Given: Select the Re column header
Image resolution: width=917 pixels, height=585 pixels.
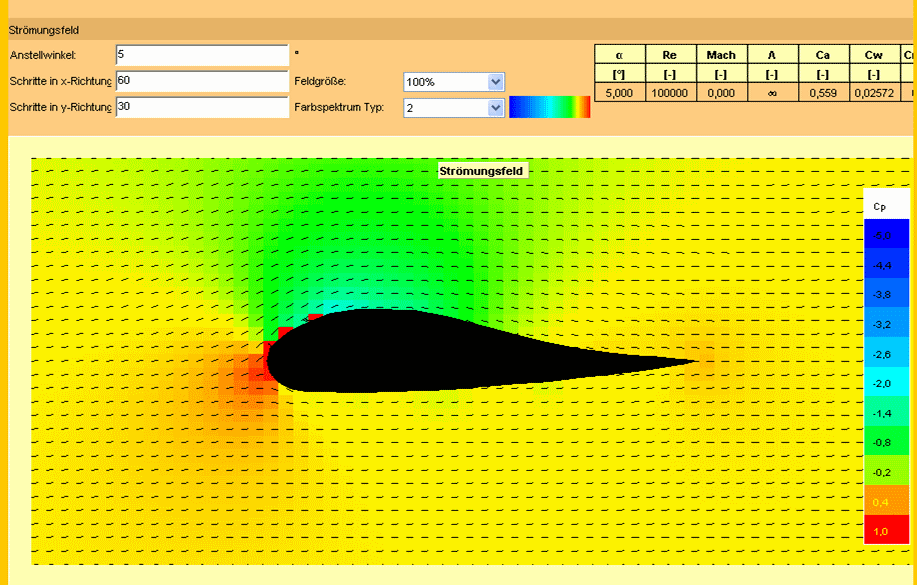Looking at the screenshot, I should click(670, 55).
